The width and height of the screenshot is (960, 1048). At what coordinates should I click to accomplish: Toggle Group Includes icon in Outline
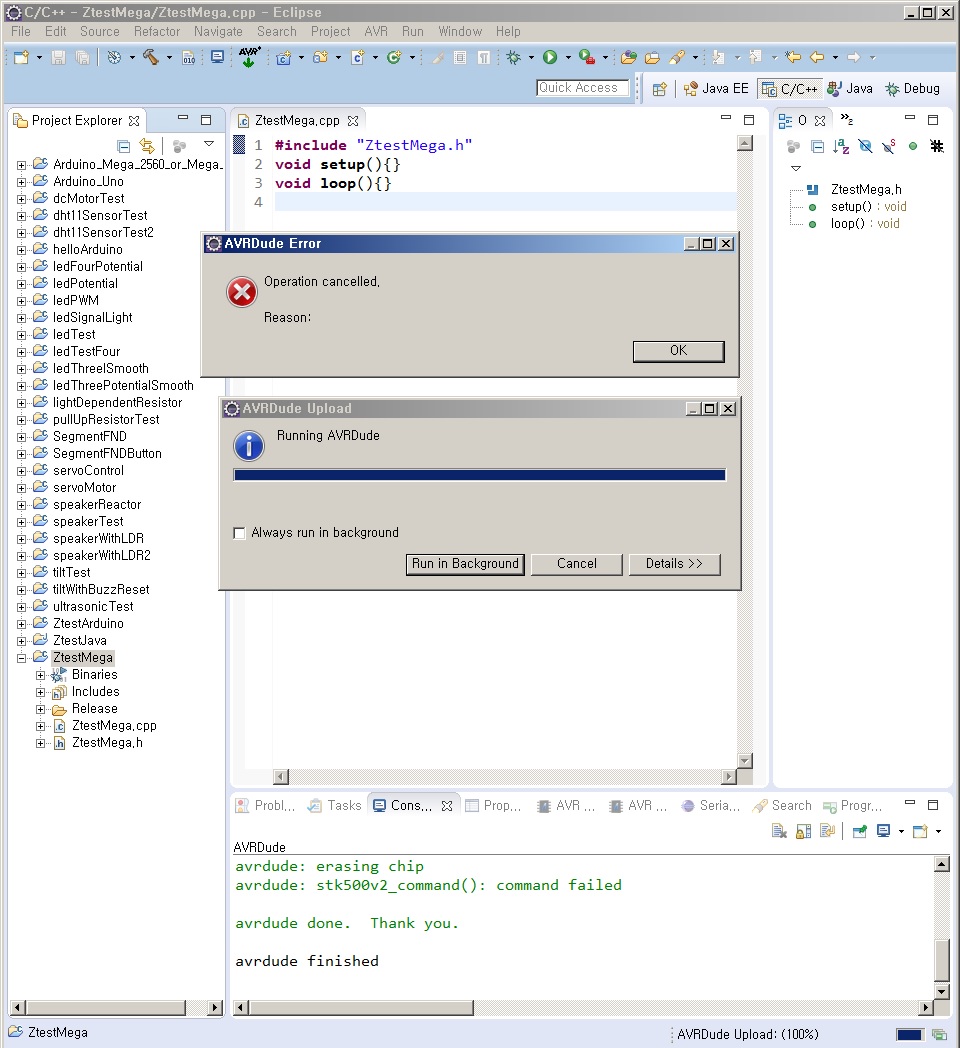pos(794,146)
